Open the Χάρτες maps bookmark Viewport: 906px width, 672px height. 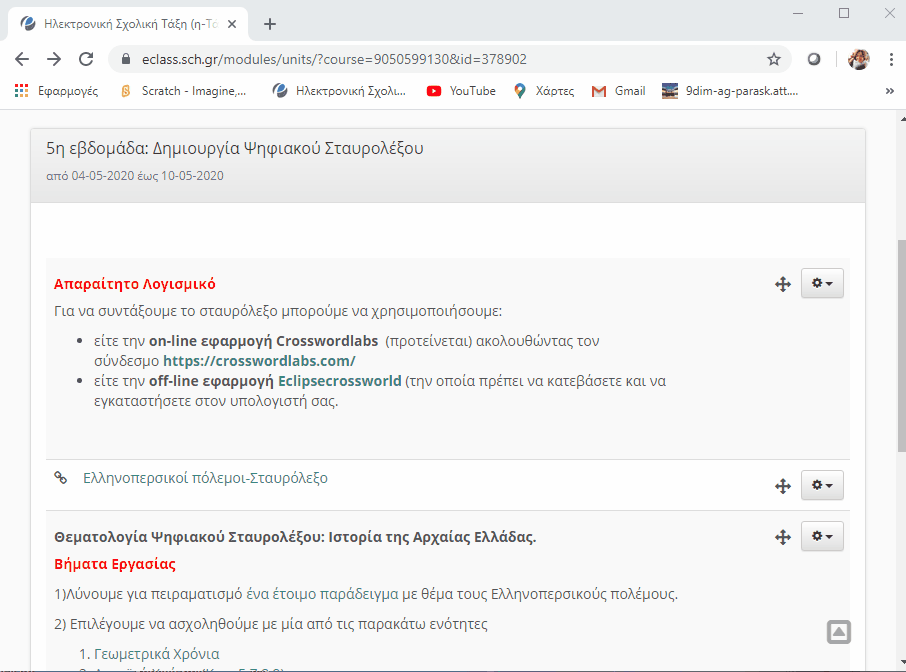pos(544,91)
